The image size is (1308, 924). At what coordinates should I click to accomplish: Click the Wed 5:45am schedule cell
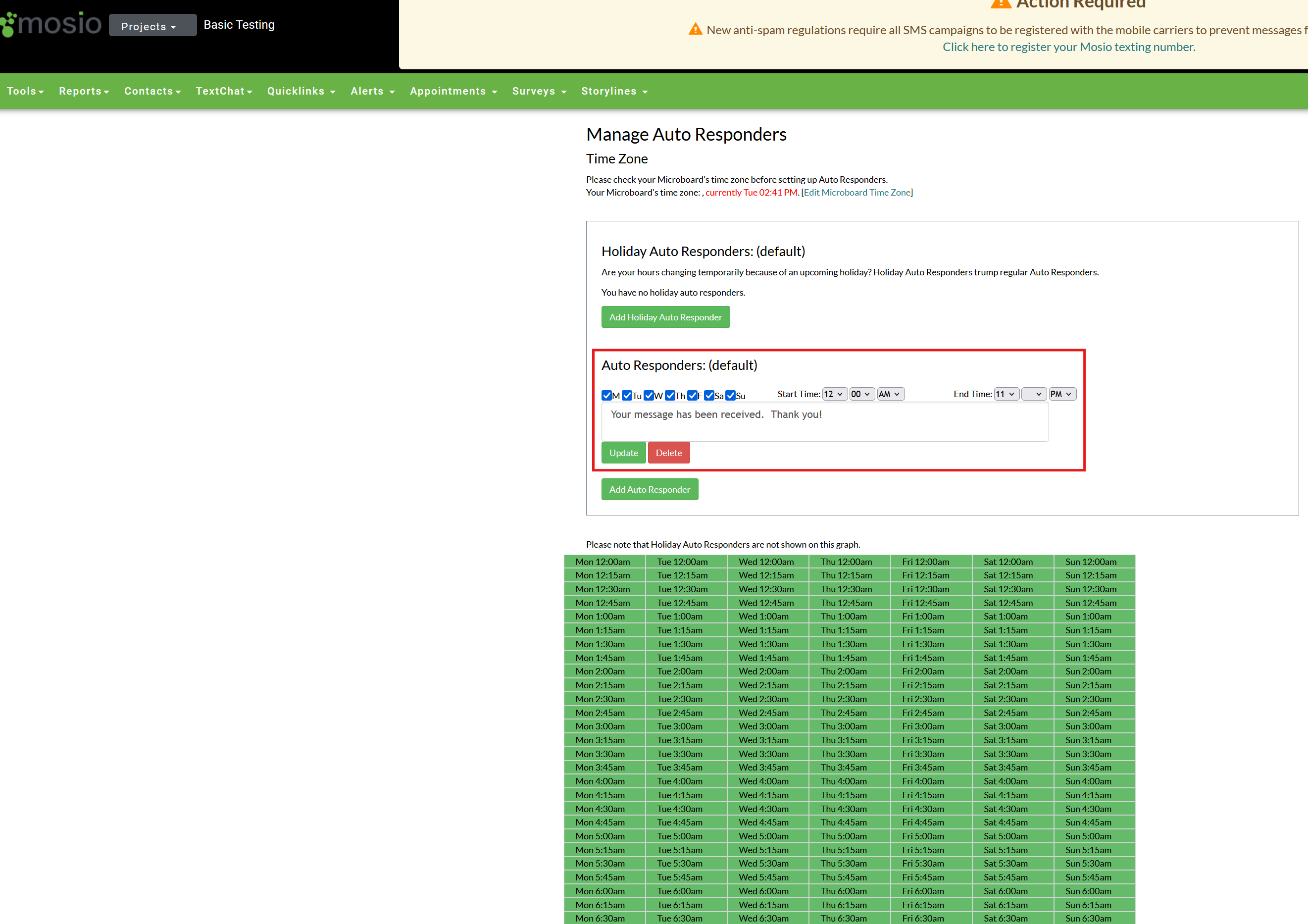768,877
